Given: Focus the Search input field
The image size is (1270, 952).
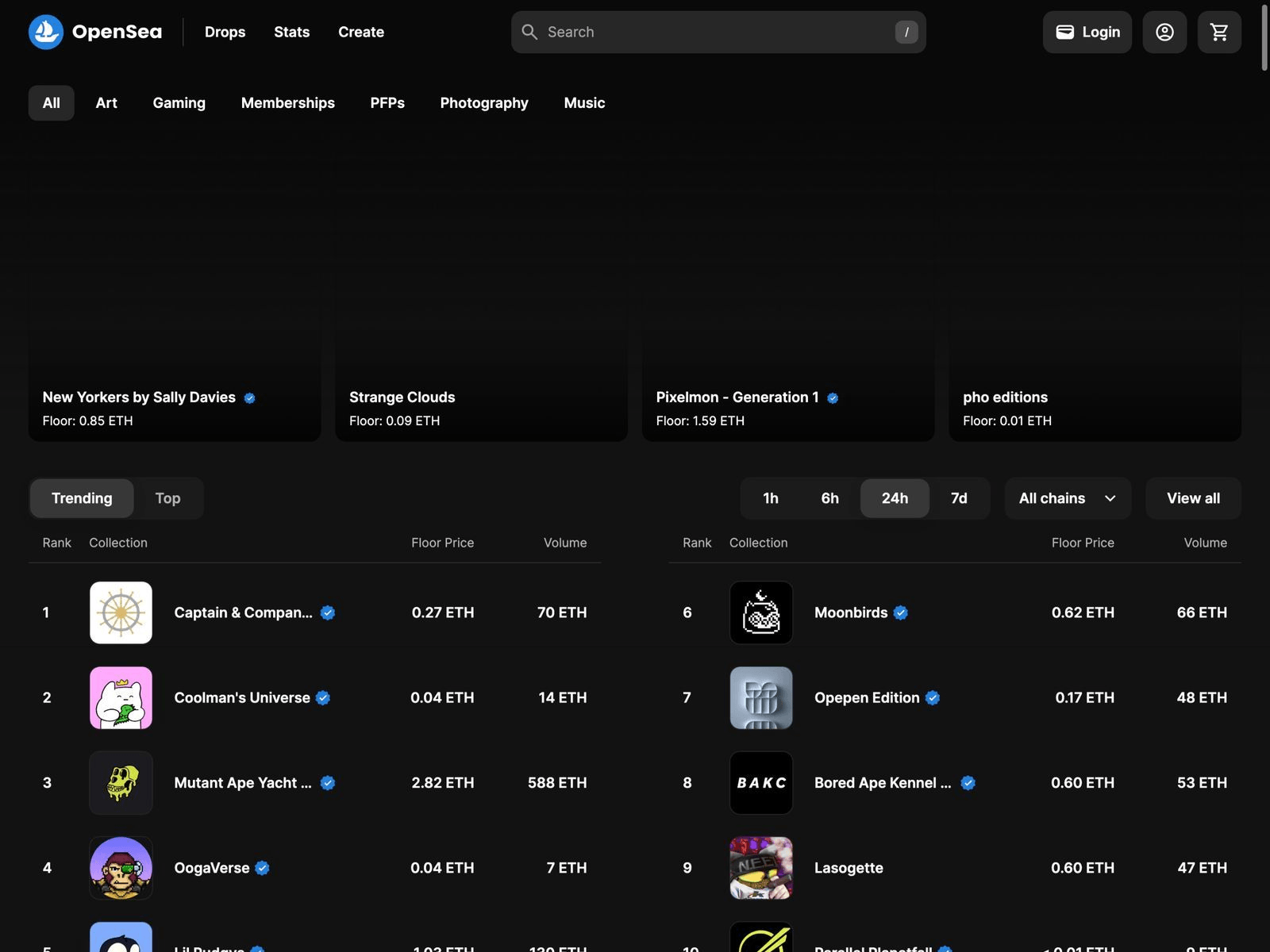Looking at the screenshot, I should pos(718,32).
